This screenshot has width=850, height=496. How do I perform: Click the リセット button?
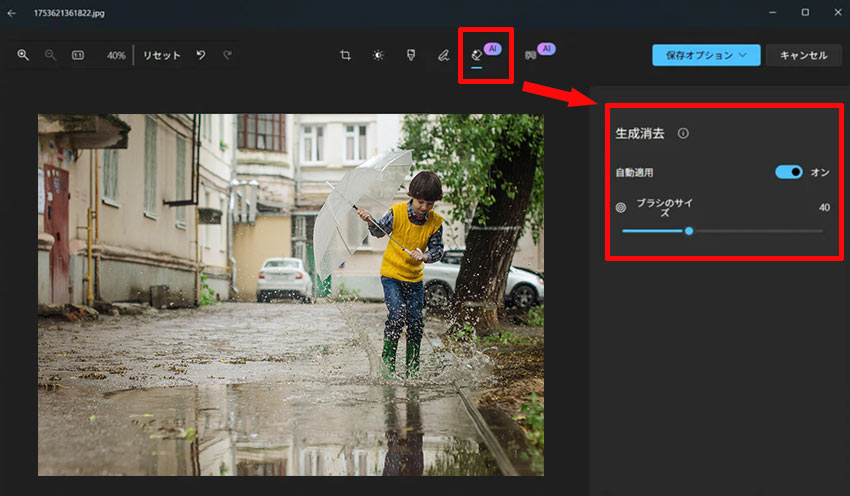click(161, 55)
